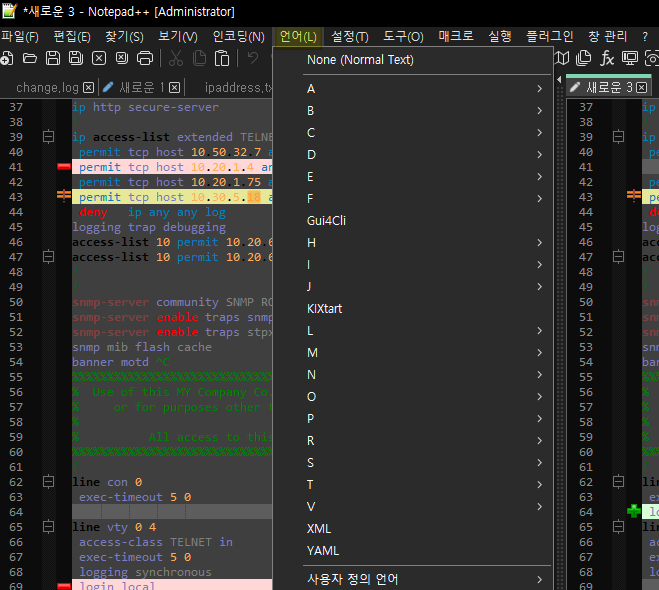Click the Print icon in toolbar

145,58
